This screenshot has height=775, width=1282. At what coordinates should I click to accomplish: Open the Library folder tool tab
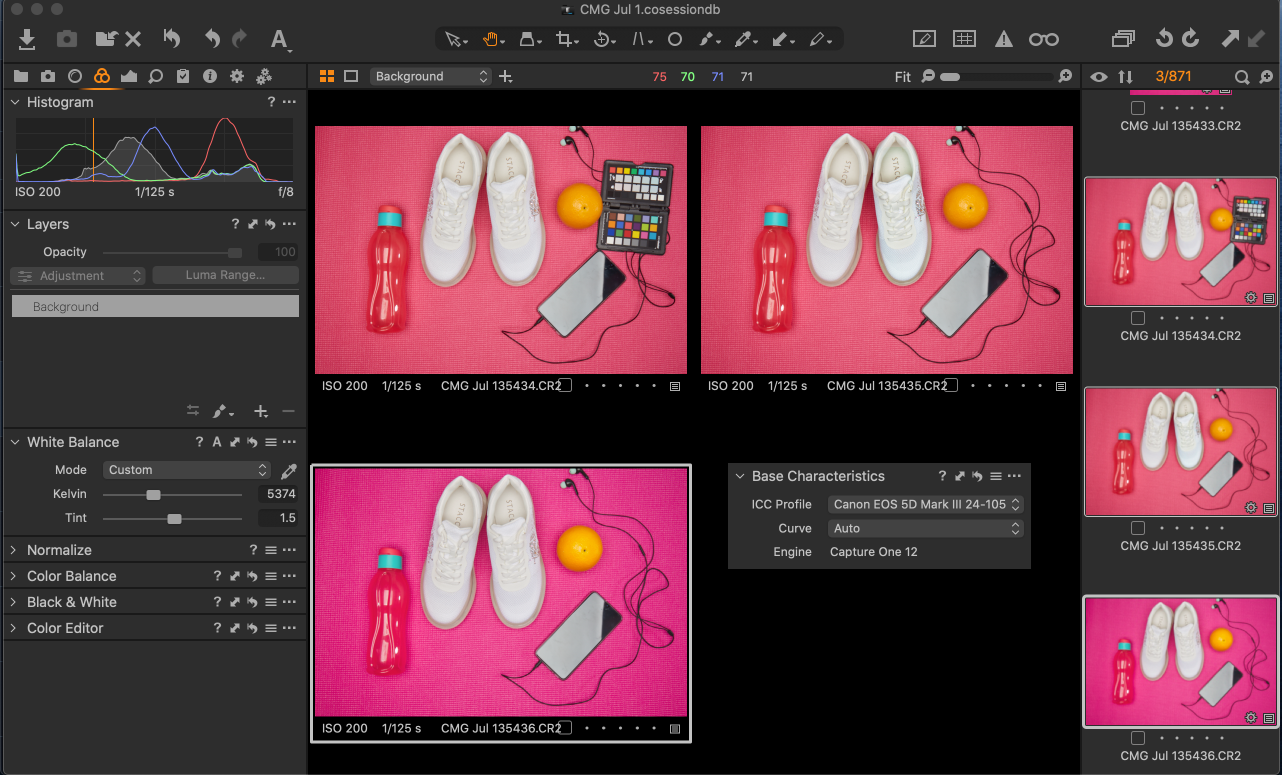click(x=21, y=76)
